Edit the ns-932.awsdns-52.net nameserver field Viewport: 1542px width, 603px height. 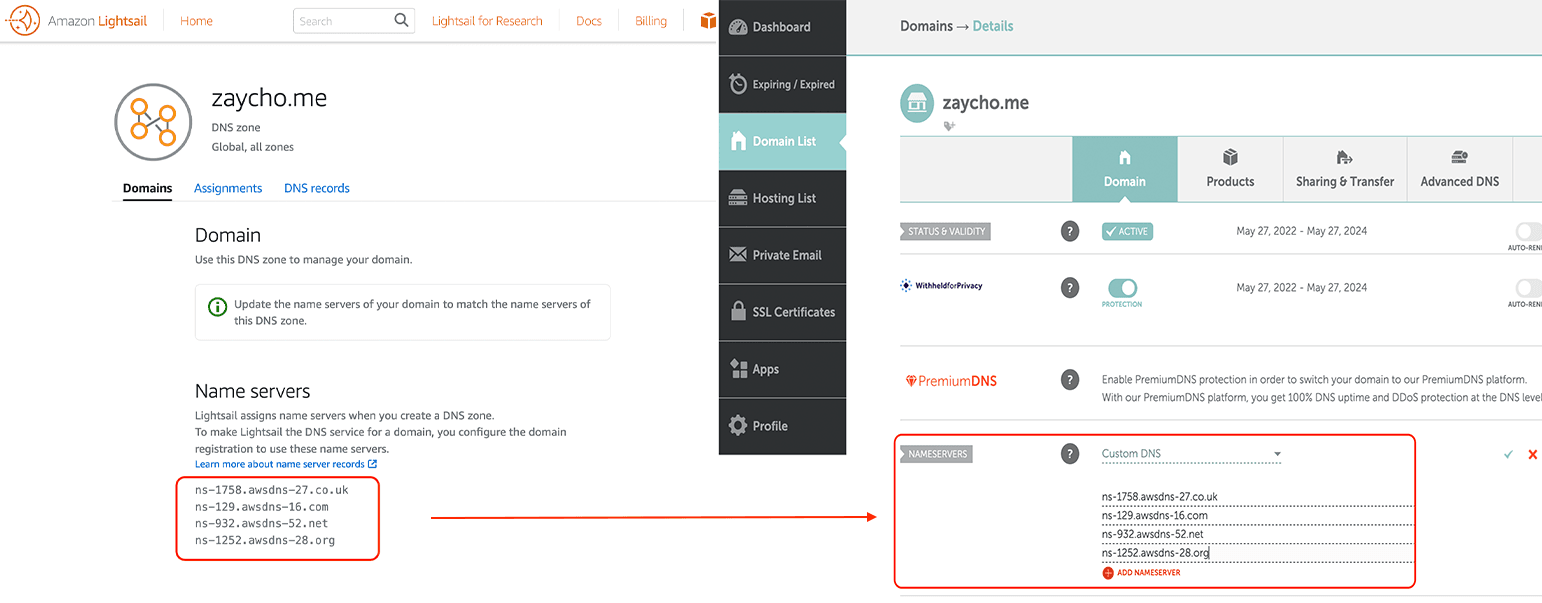coord(1257,534)
